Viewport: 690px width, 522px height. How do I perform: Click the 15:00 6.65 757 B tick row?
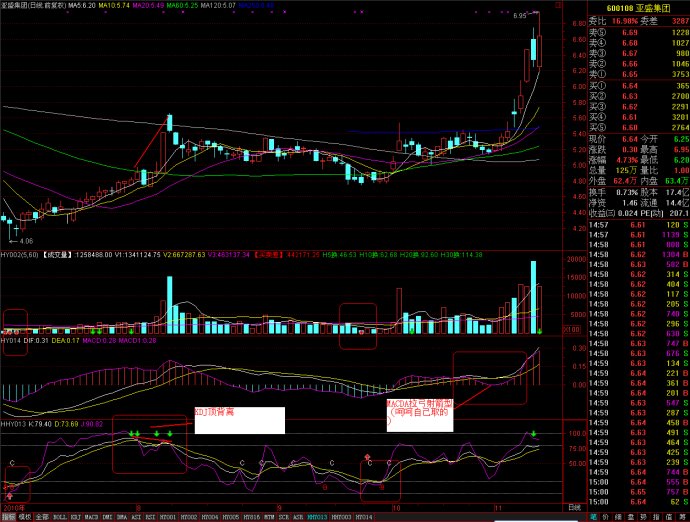(x=639, y=492)
